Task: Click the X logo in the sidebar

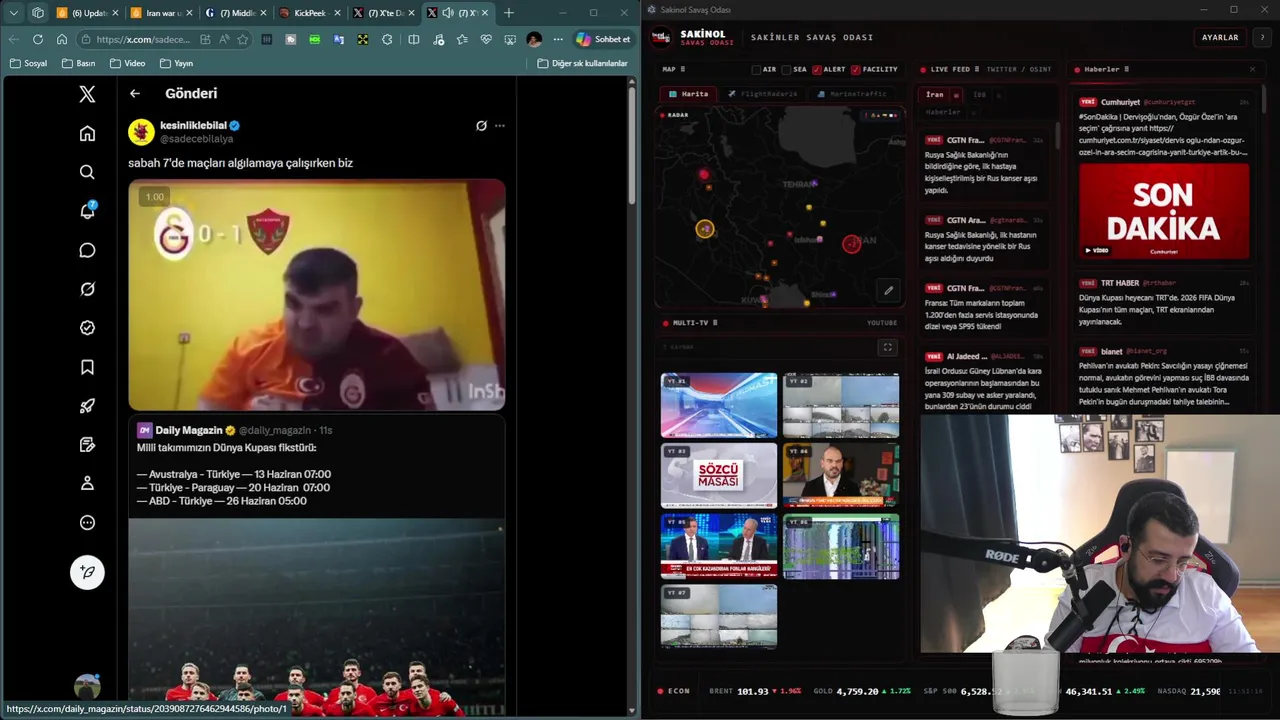Action: (87, 94)
